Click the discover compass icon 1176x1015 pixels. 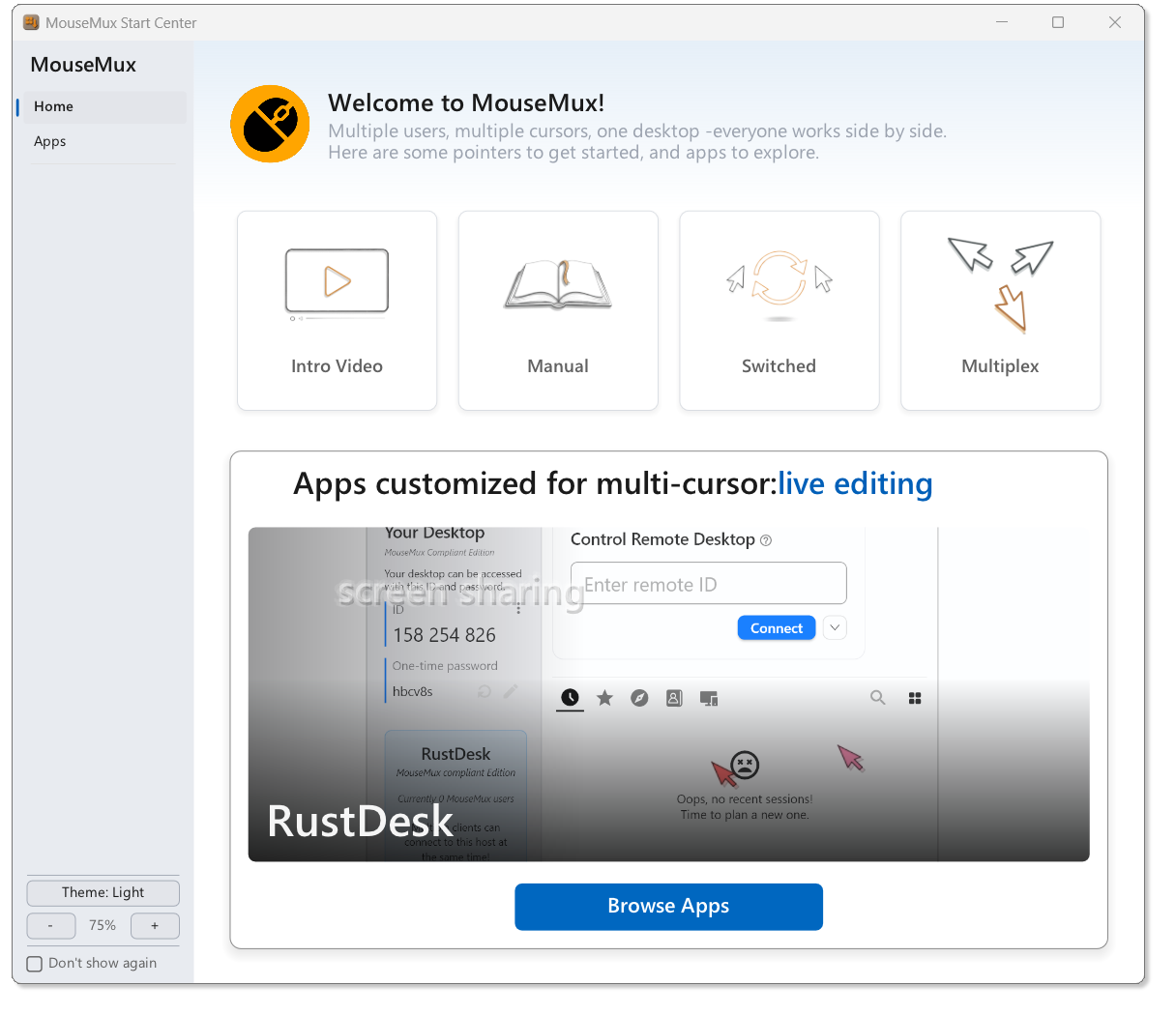[x=639, y=698]
